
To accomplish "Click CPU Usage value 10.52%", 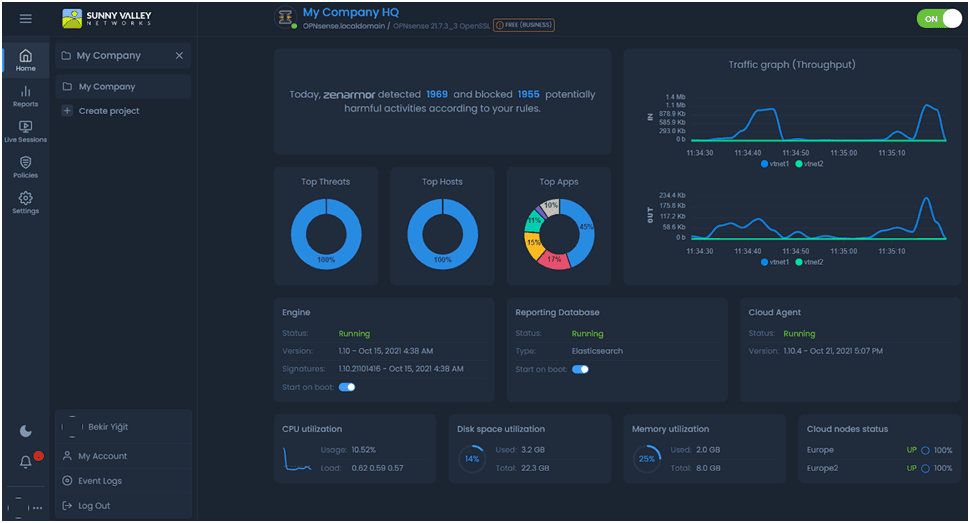I will pyautogui.click(x=364, y=450).
